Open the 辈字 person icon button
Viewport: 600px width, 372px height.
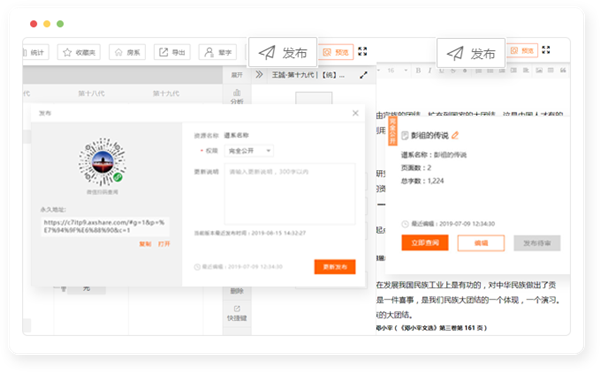pos(217,52)
